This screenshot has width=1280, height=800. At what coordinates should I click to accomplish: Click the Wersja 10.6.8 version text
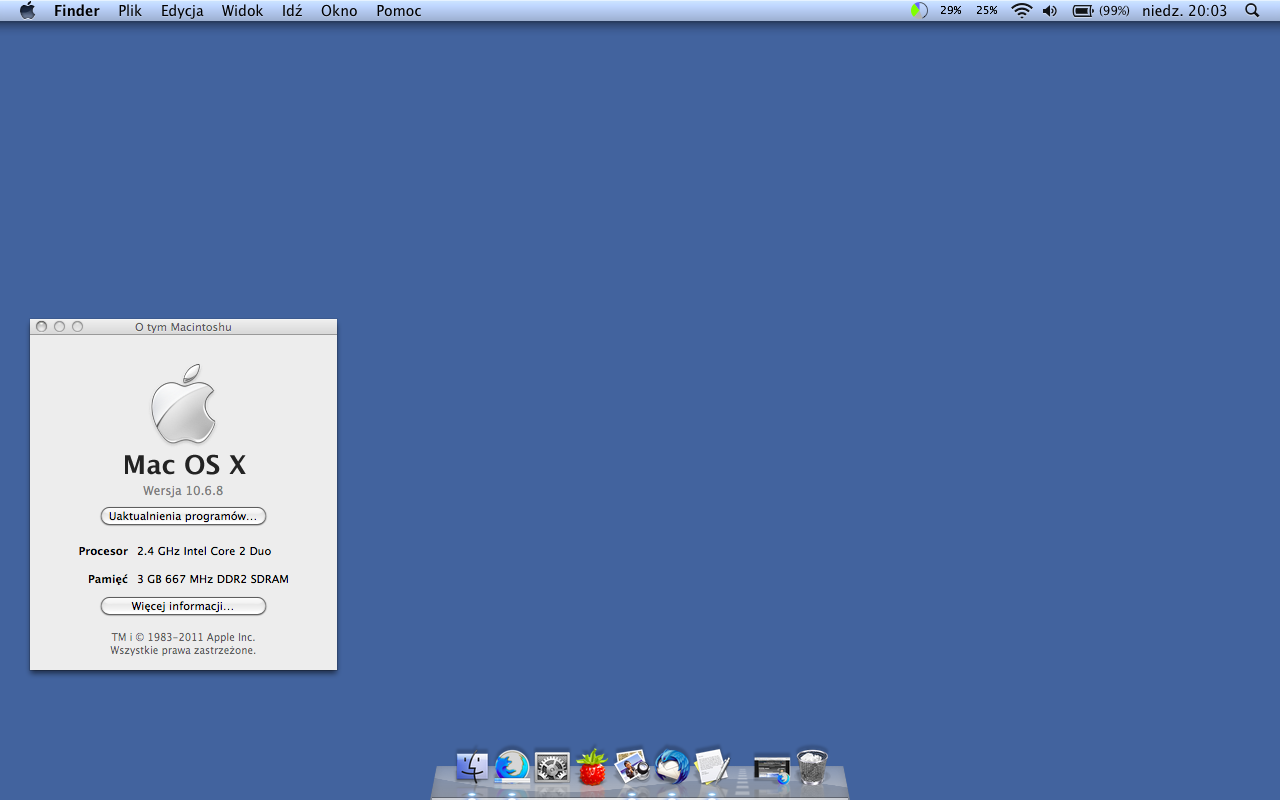point(183,491)
